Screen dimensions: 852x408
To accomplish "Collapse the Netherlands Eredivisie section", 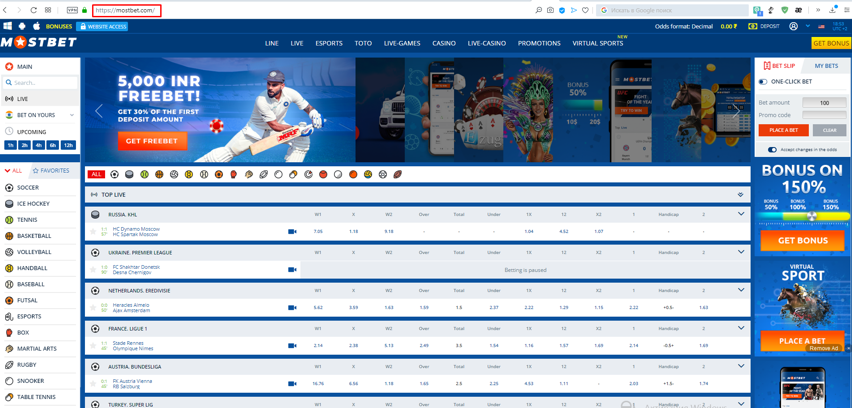I will (741, 290).
